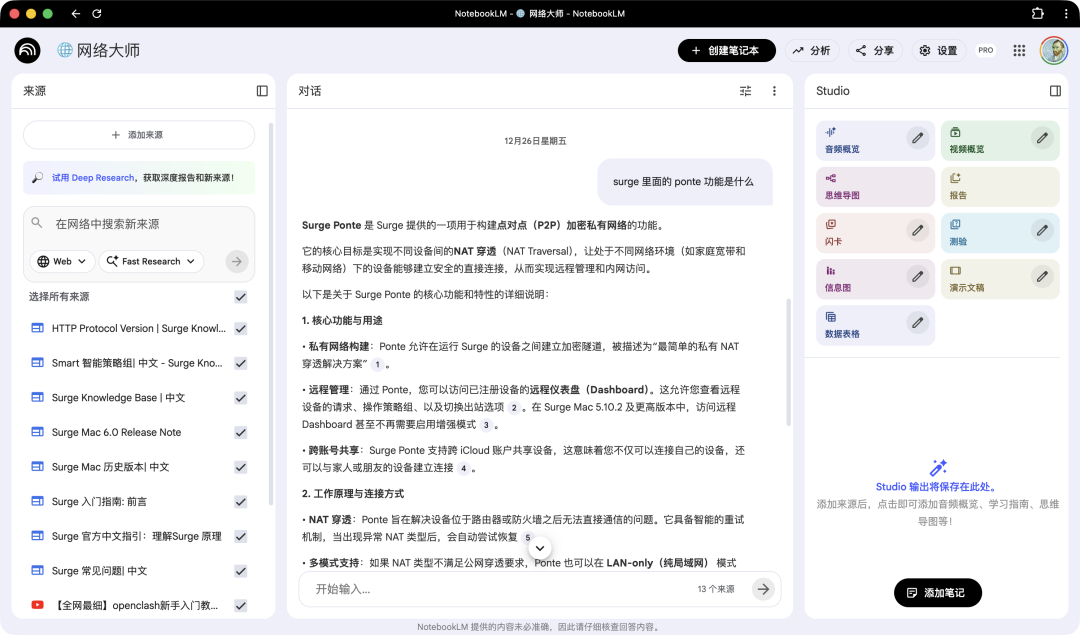Click the browser back arrow

[76, 14]
